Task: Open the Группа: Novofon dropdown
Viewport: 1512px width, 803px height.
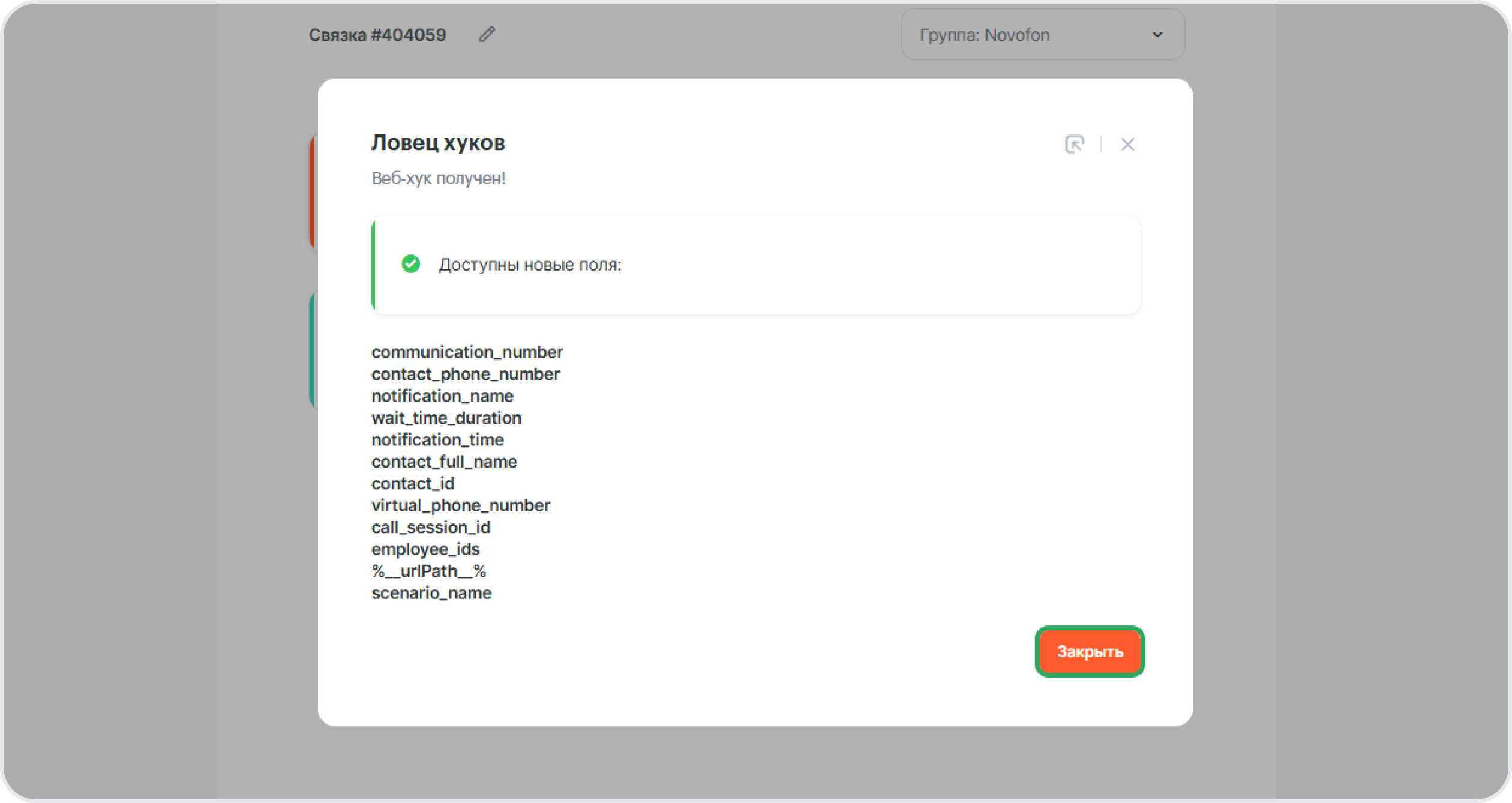Action: (1042, 35)
